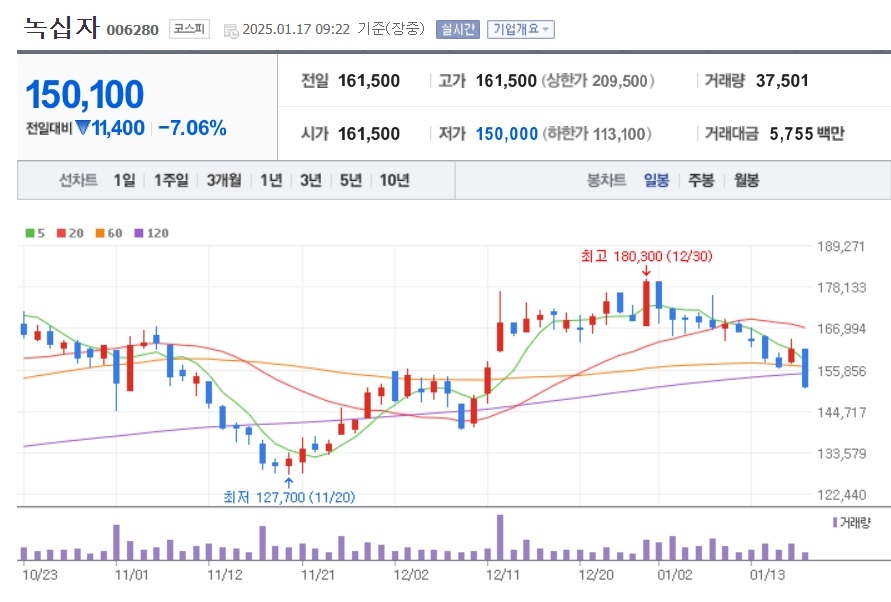
Task: Click the stock code 006280
Action: pyautogui.click(x=132, y=30)
